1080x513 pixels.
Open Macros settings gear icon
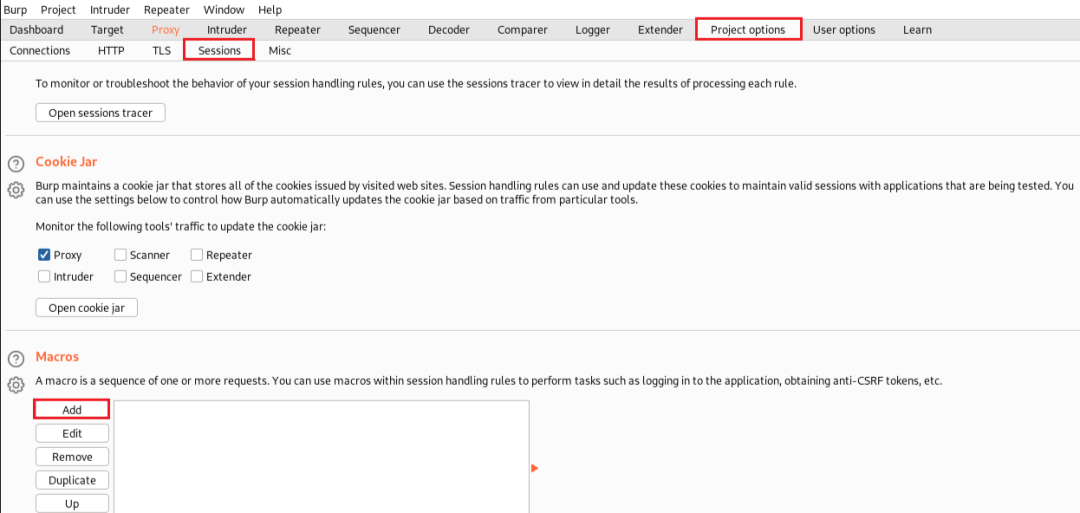[x=16, y=385]
